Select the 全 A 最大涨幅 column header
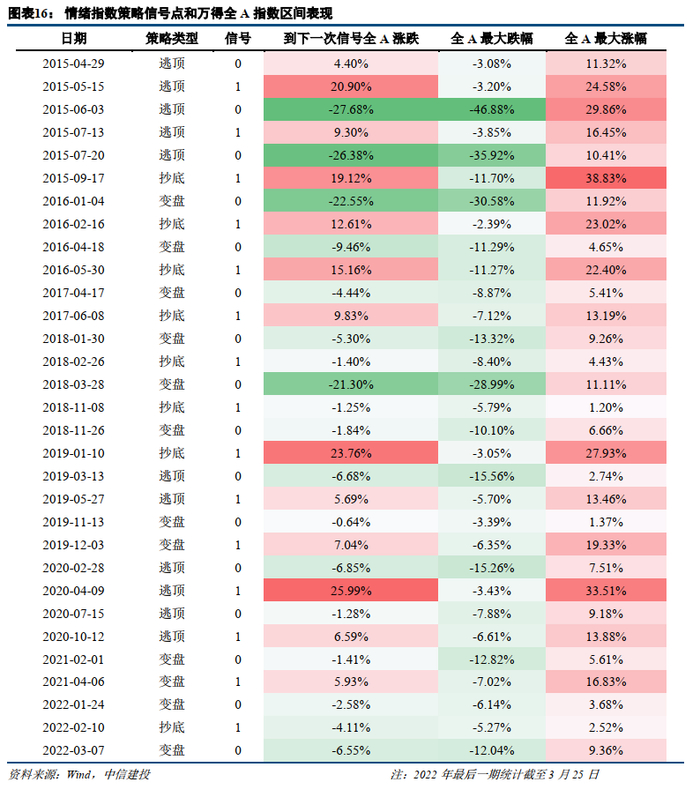 coord(605,39)
